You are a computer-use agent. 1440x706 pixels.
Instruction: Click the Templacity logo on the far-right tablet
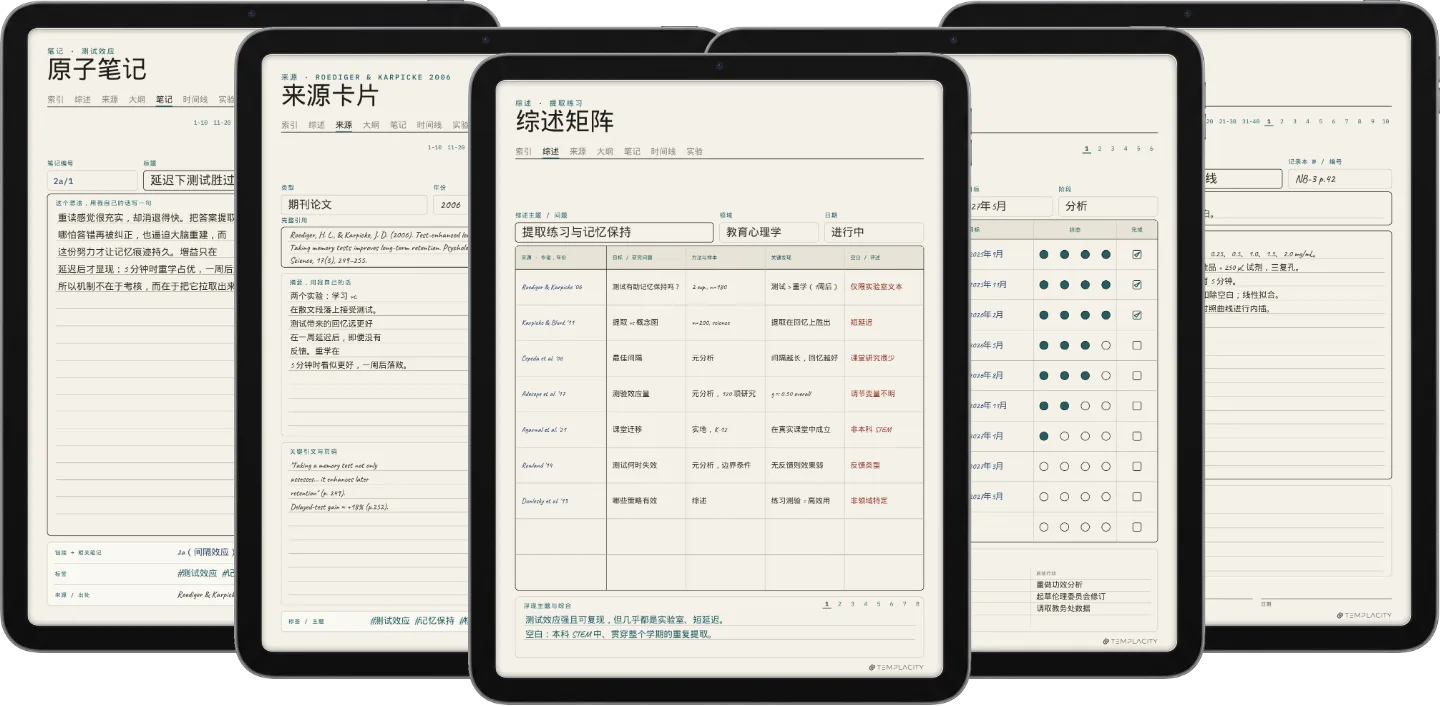pyautogui.click(x=1364, y=615)
